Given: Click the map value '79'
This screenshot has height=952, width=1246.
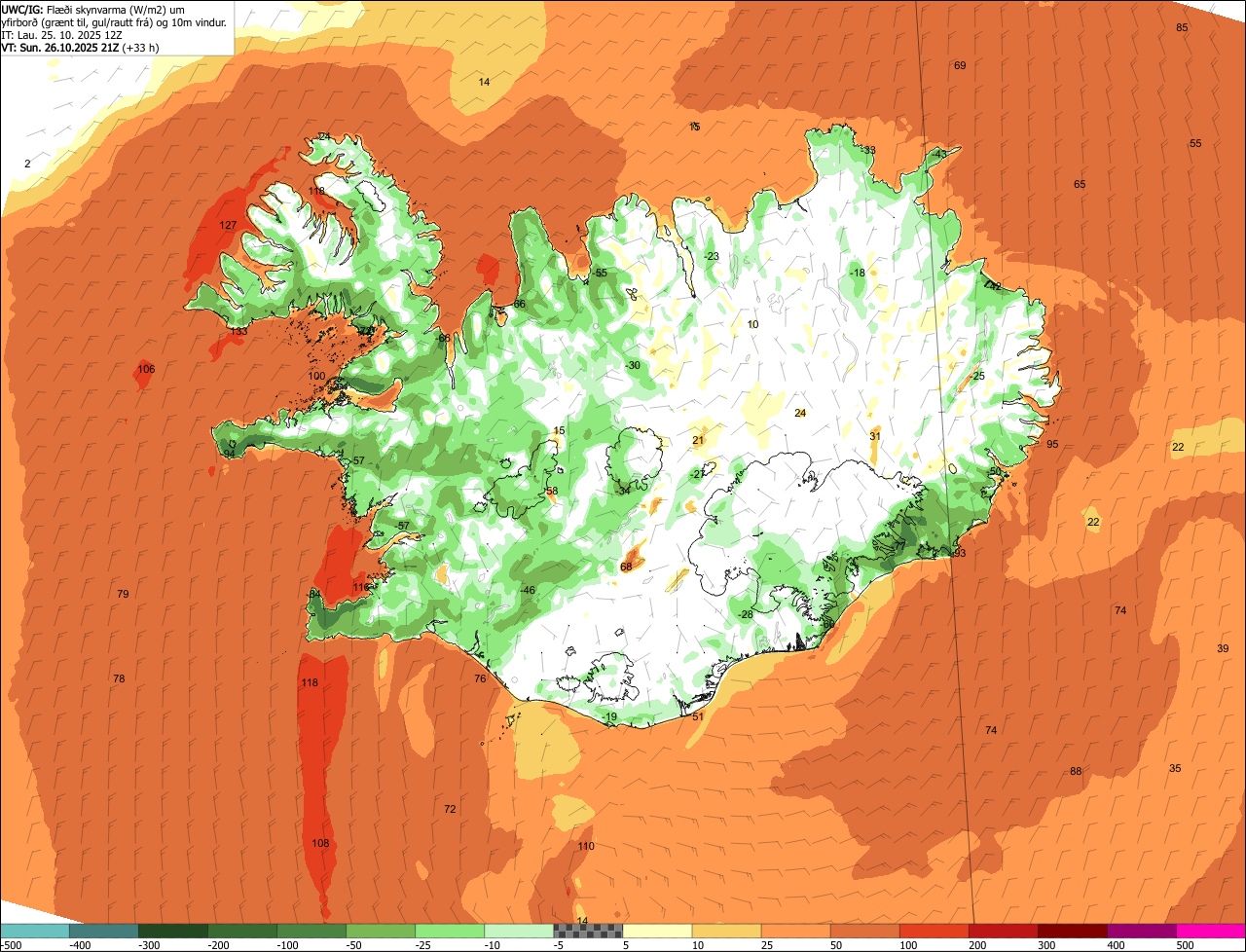Looking at the screenshot, I should pos(123,594).
